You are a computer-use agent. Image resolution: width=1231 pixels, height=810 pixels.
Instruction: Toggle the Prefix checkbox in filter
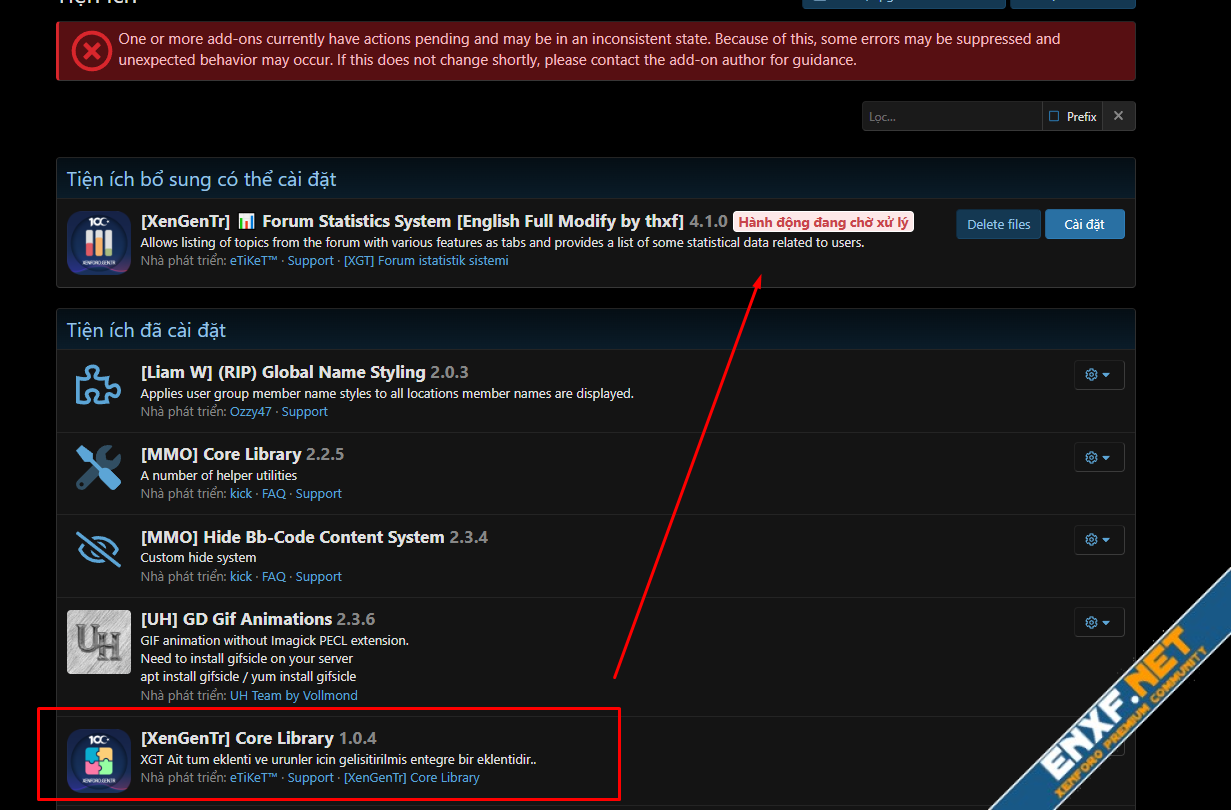click(x=1054, y=117)
